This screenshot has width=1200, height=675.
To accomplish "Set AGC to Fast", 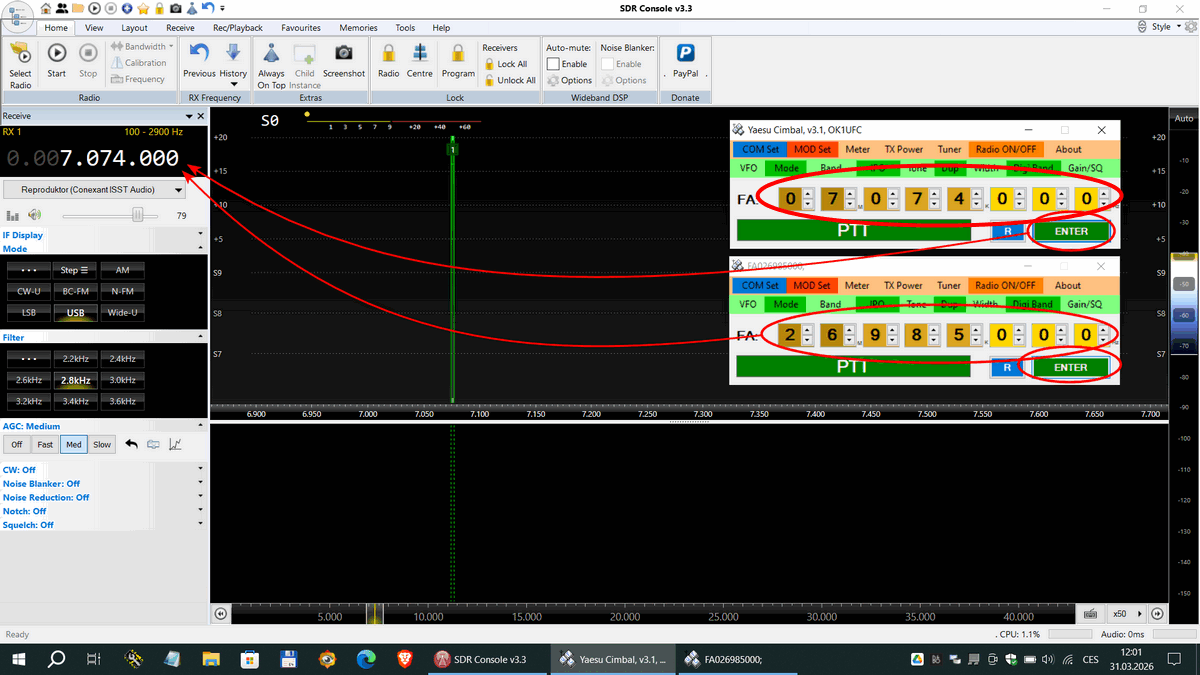I will 45,445.
